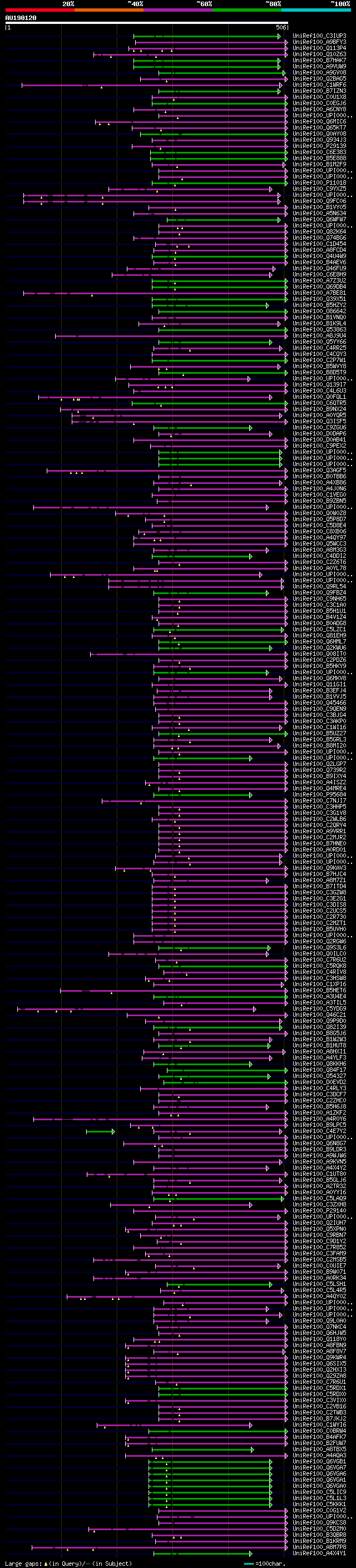
Task: Select the UniRef100_B4V1Z4 label
Action: tap(319, 617)
